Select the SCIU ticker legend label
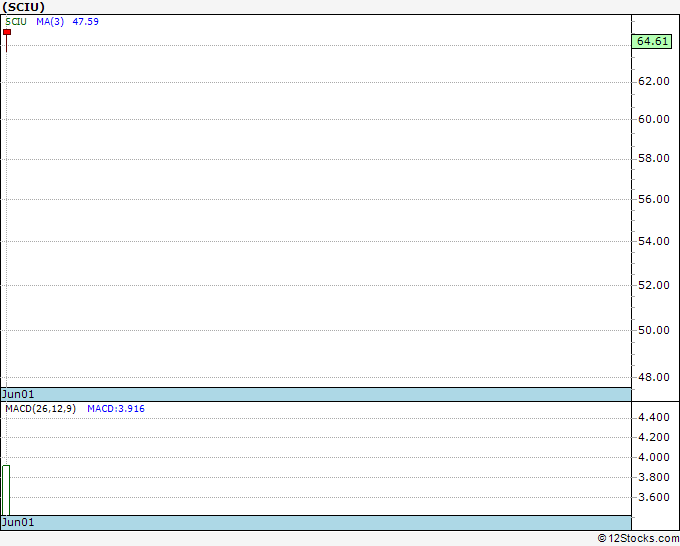The image size is (680, 546). pyautogui.click(x=16, y=22)
